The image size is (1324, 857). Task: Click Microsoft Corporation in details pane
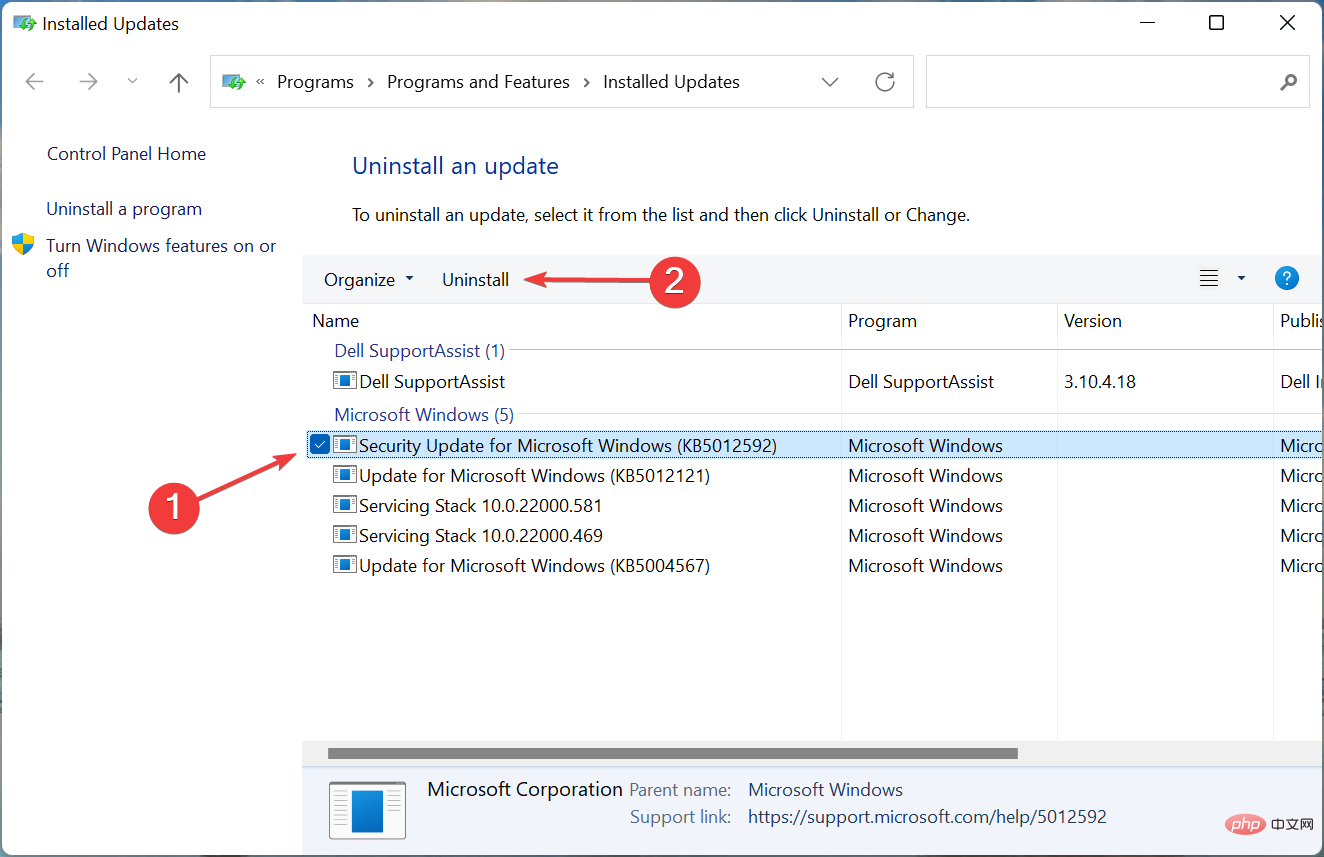525,790
